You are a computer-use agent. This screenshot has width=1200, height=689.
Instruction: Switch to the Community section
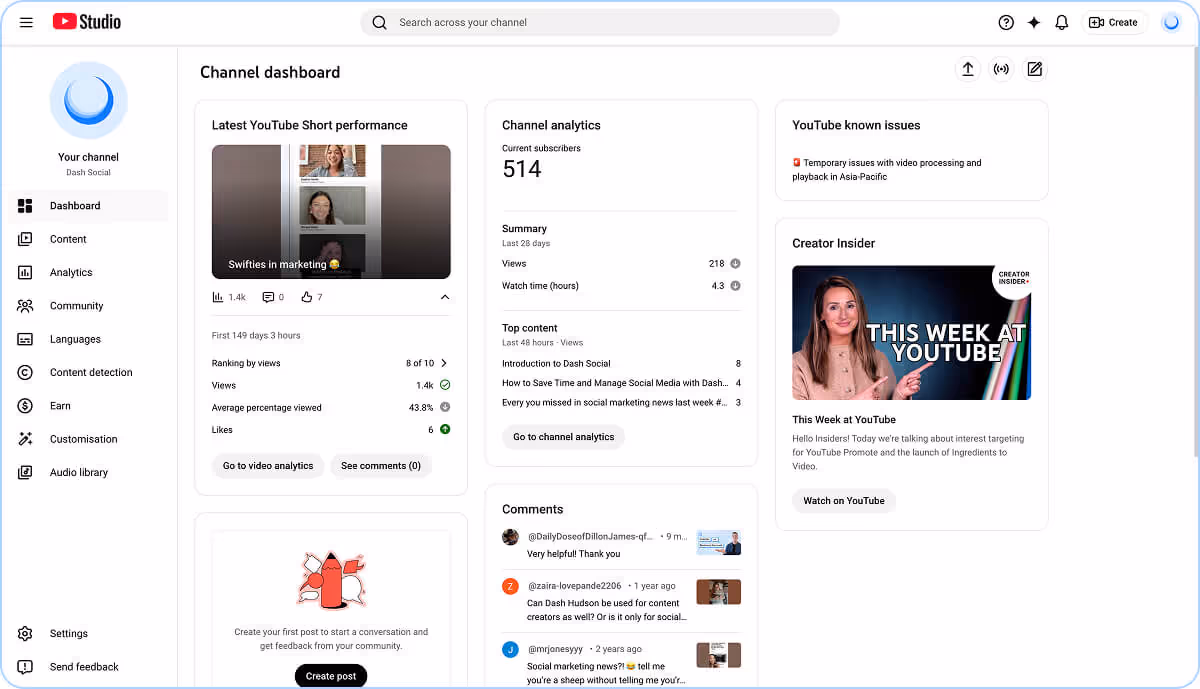(x=76, y=305)
